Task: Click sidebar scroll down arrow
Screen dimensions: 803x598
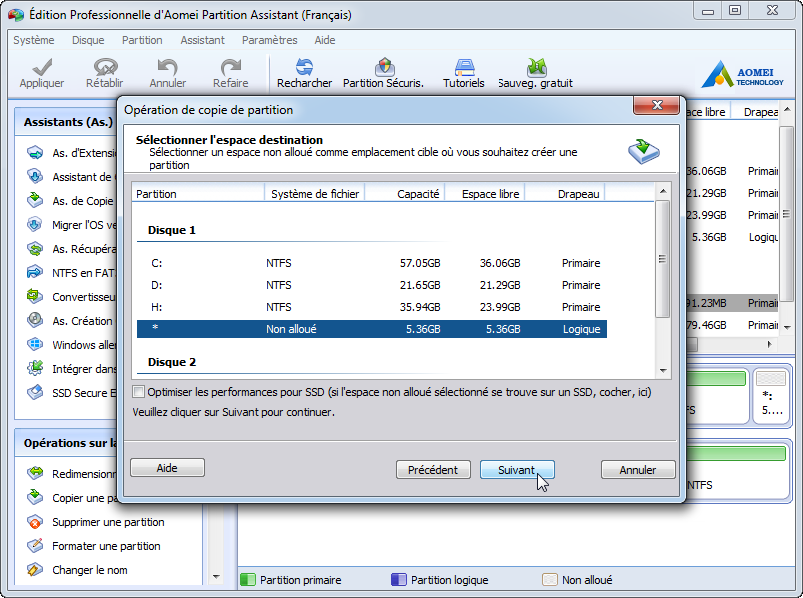Action: tap(216, 577)
